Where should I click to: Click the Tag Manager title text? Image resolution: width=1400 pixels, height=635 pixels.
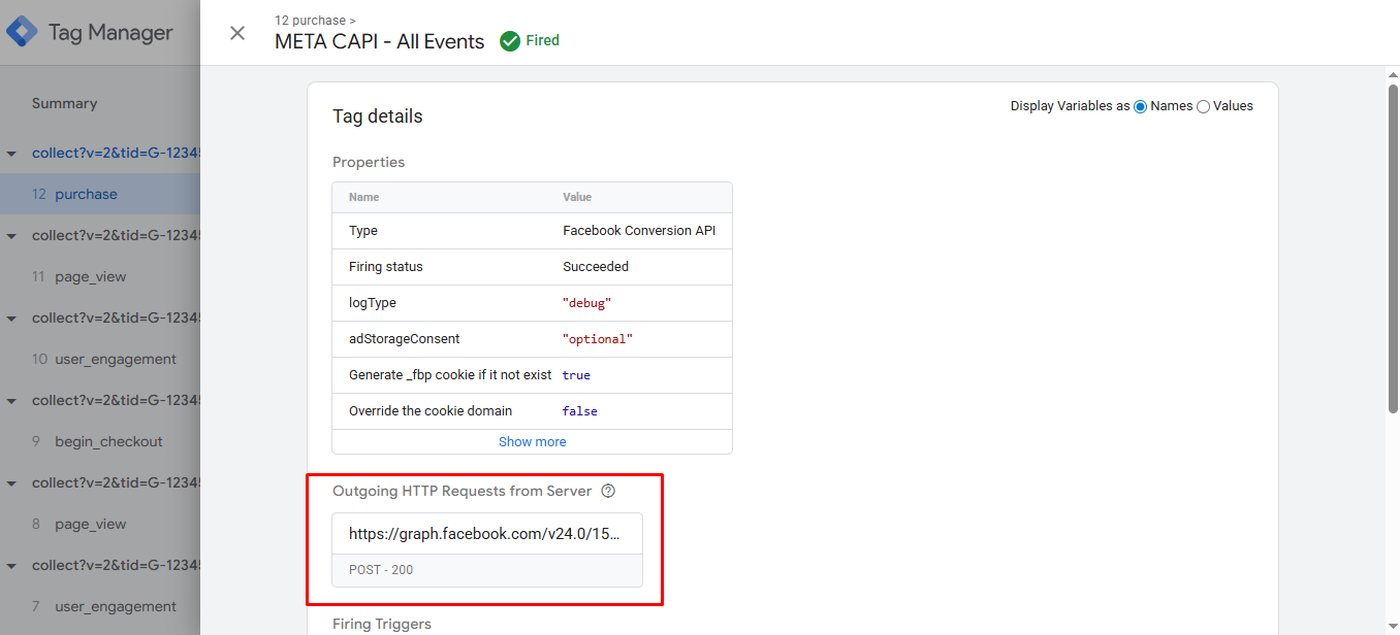click(x=111, y=32)
